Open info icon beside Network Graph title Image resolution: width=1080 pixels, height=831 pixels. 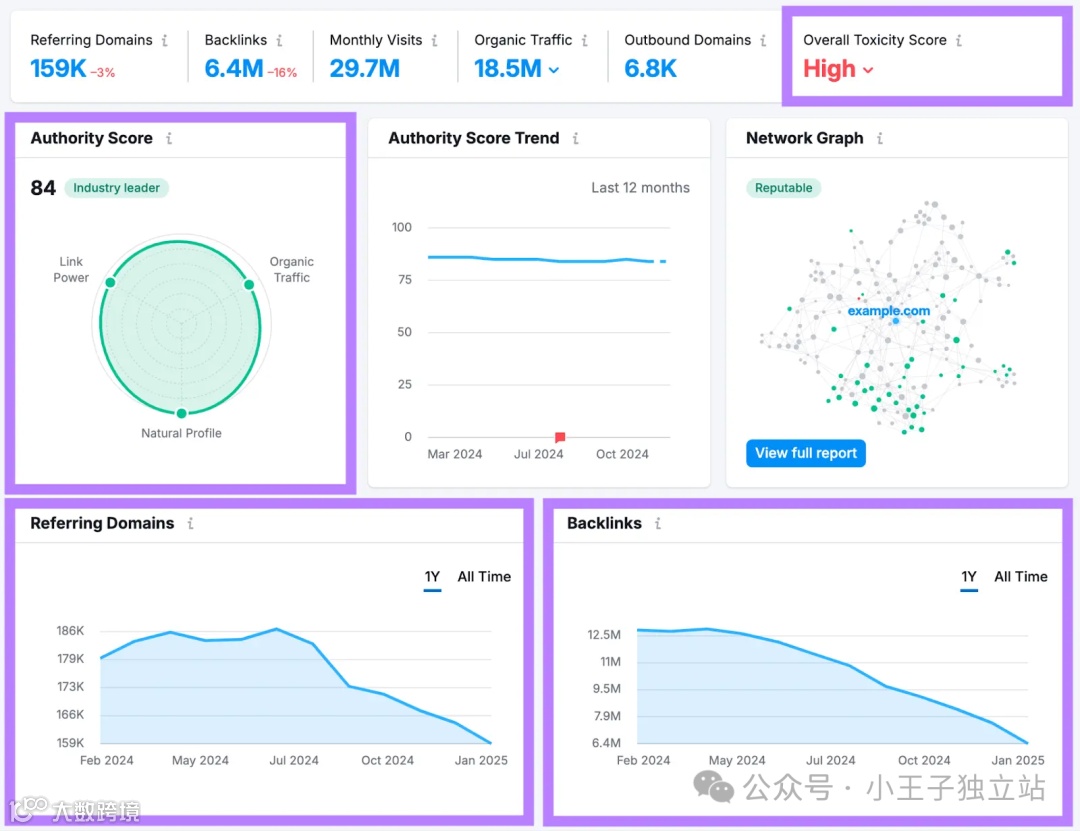[x=880, y=138]
